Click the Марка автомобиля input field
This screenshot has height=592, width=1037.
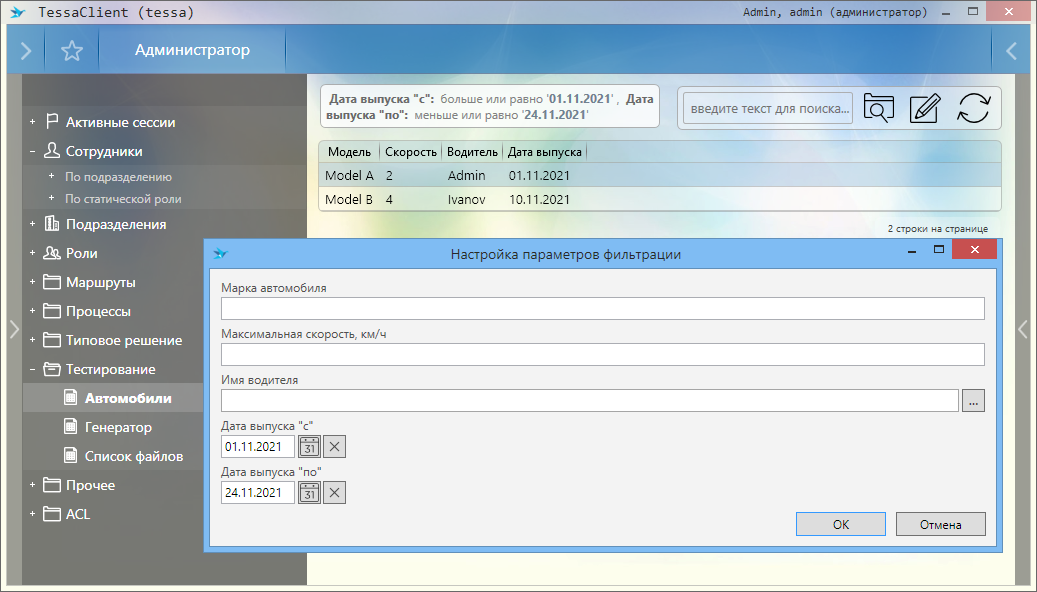click(602, 308)
